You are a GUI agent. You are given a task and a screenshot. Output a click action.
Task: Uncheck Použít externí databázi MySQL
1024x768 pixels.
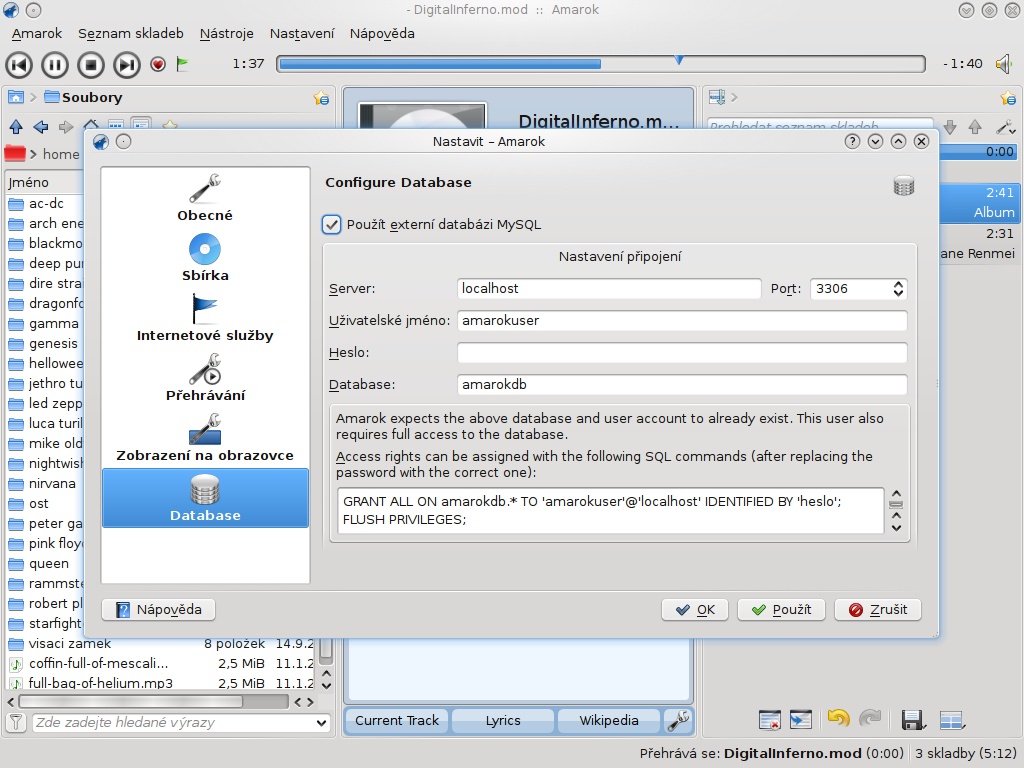click(x=331, y=225)
